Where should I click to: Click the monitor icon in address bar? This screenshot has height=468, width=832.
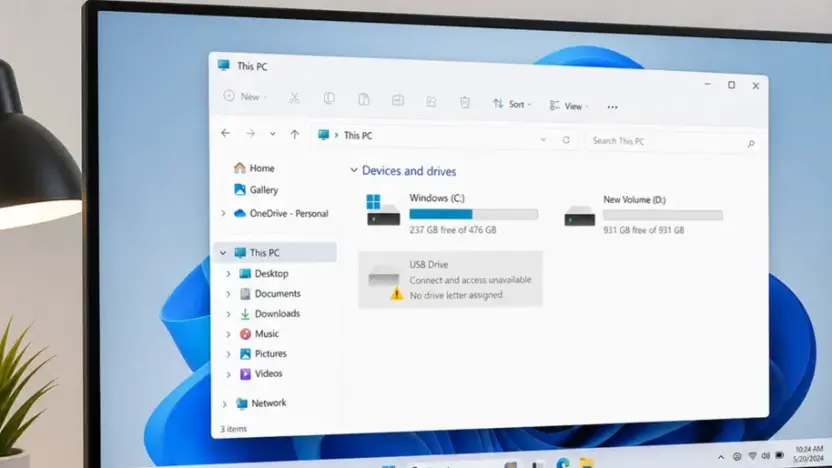[x=323, y=135]
